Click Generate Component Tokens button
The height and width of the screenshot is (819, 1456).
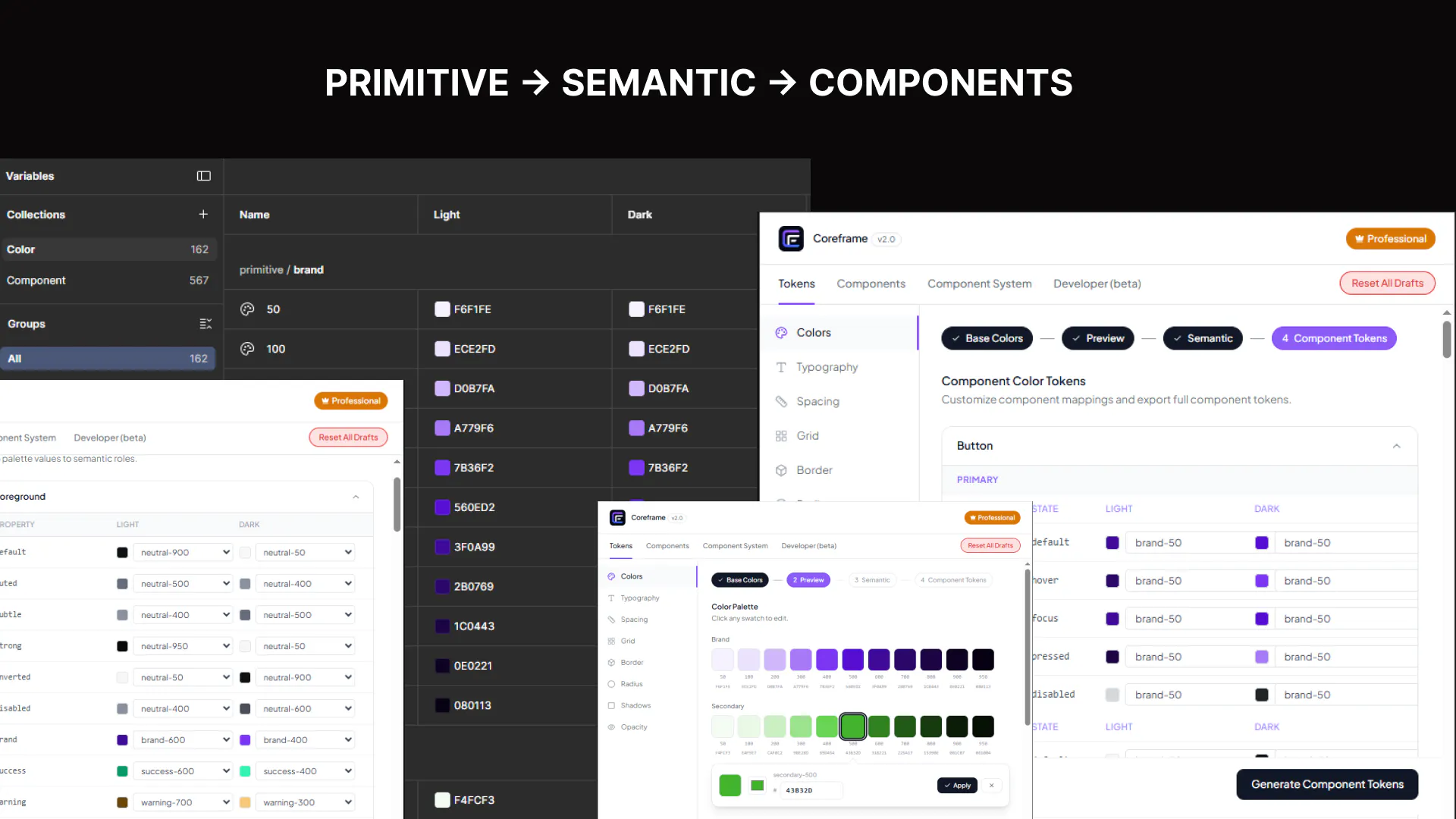[1327, 784]
